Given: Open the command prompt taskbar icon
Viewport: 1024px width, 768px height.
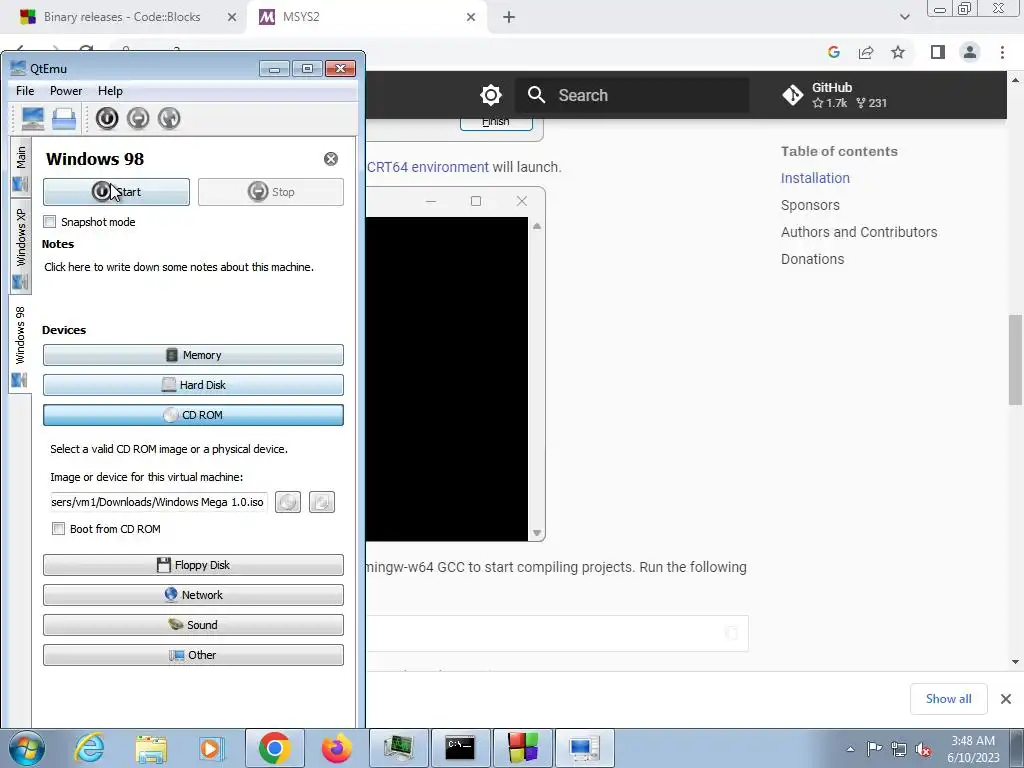Looking at the screenshot, I should point(460,748).
